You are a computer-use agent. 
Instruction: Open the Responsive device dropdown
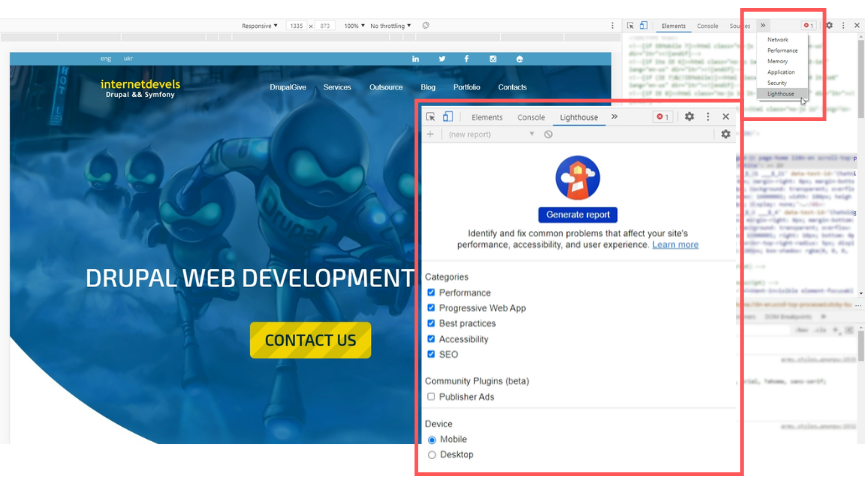click(x=259, y=26)
